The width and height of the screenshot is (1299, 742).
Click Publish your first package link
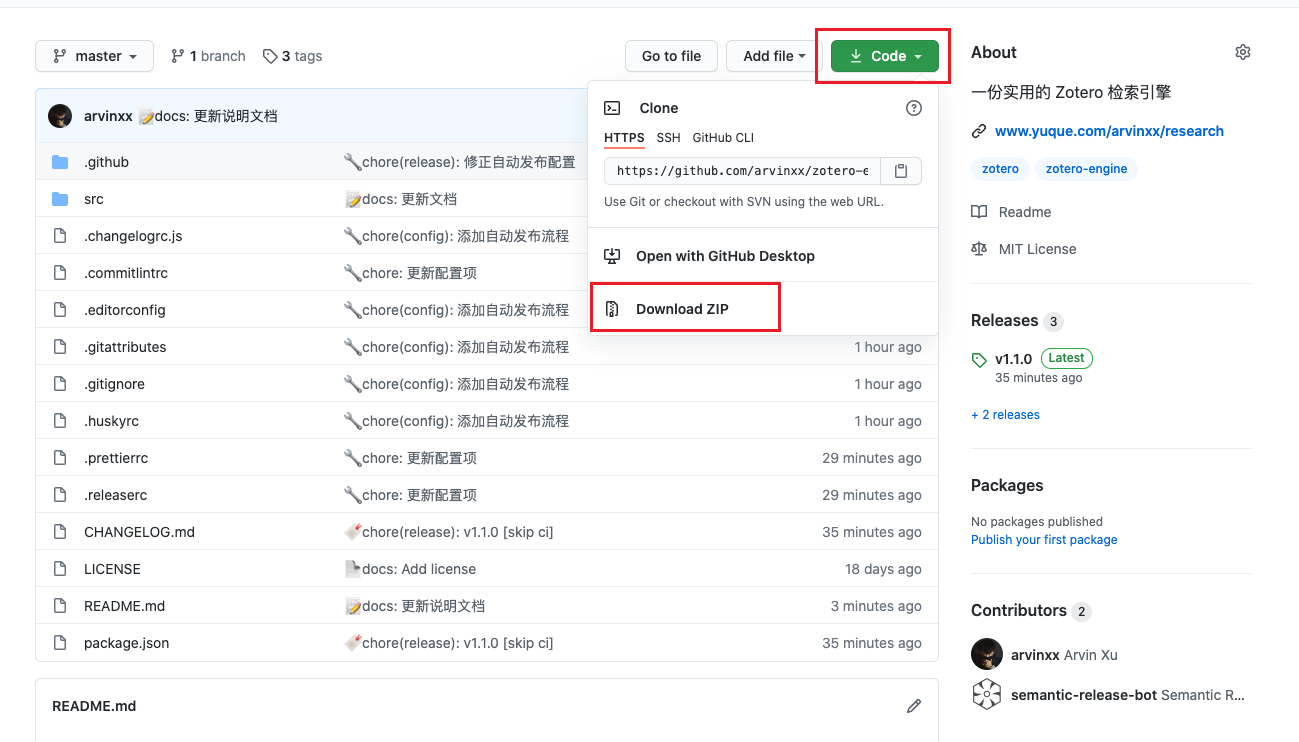[1044, 540]
